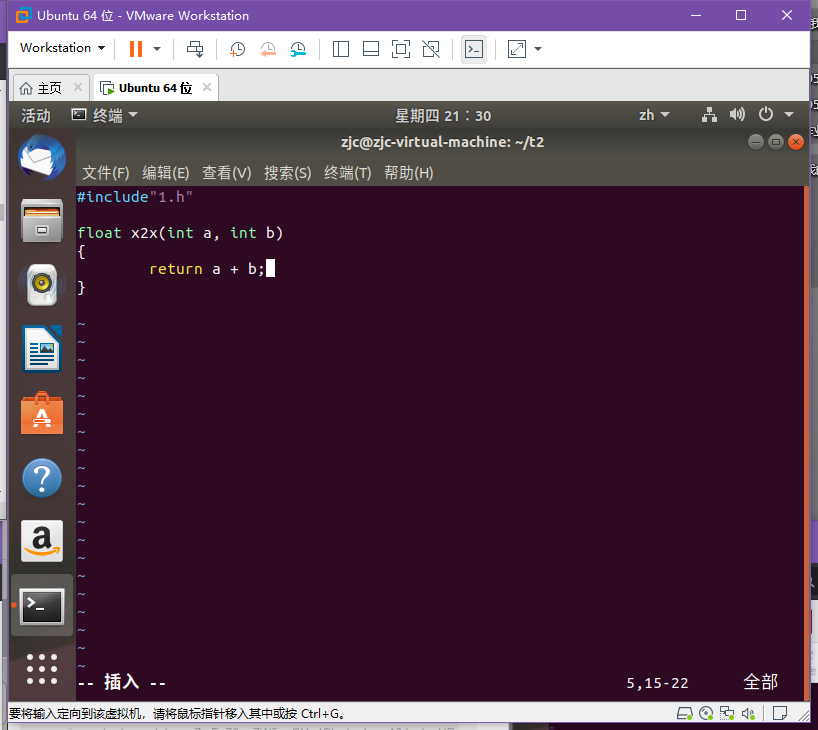Open the Help icon in the dock
The image size is (818, 730).
click(x=42, y=477)
